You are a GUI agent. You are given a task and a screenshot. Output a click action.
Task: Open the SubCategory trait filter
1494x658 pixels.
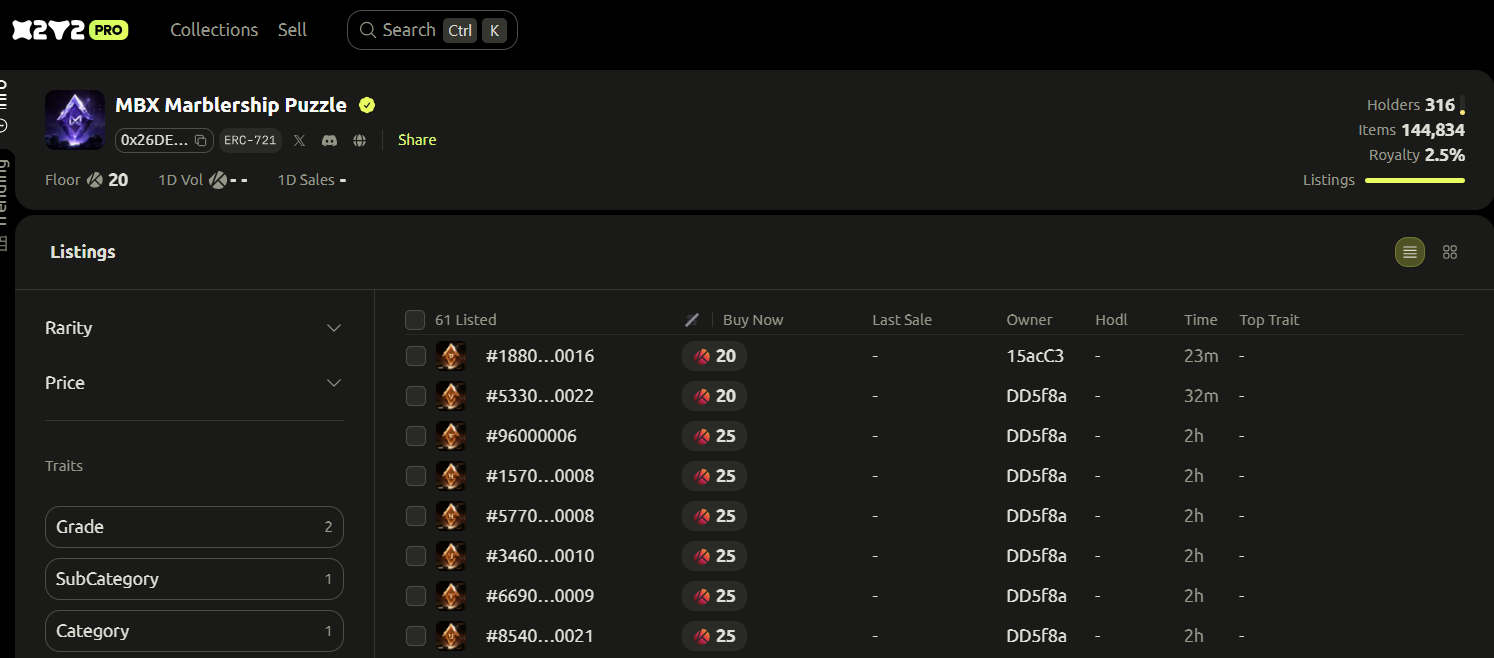[194, 579]
